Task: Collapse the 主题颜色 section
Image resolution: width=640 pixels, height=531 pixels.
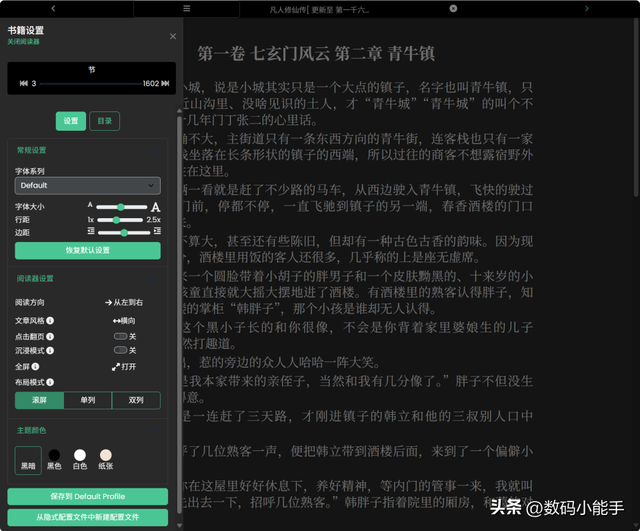Action: coord(154,431)
